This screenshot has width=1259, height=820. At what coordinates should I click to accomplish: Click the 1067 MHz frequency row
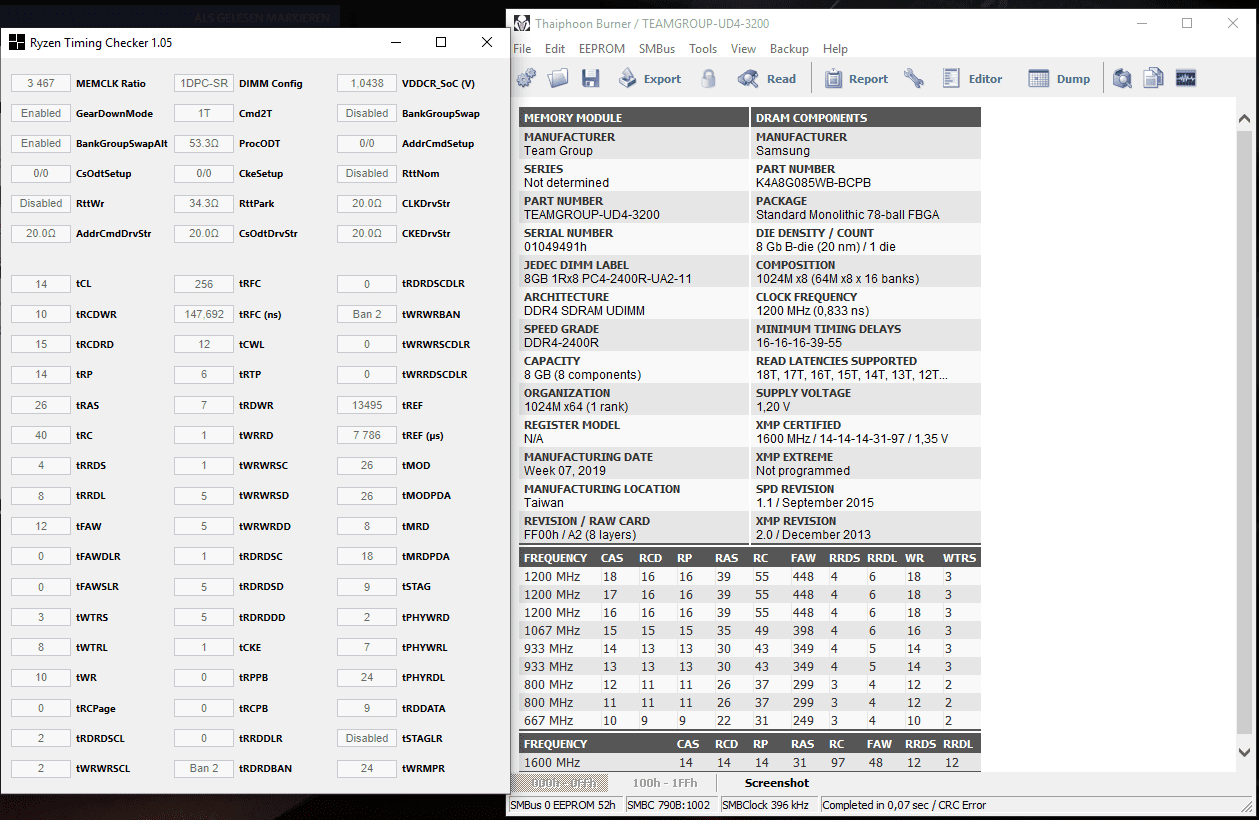click(x=750, y=630)
